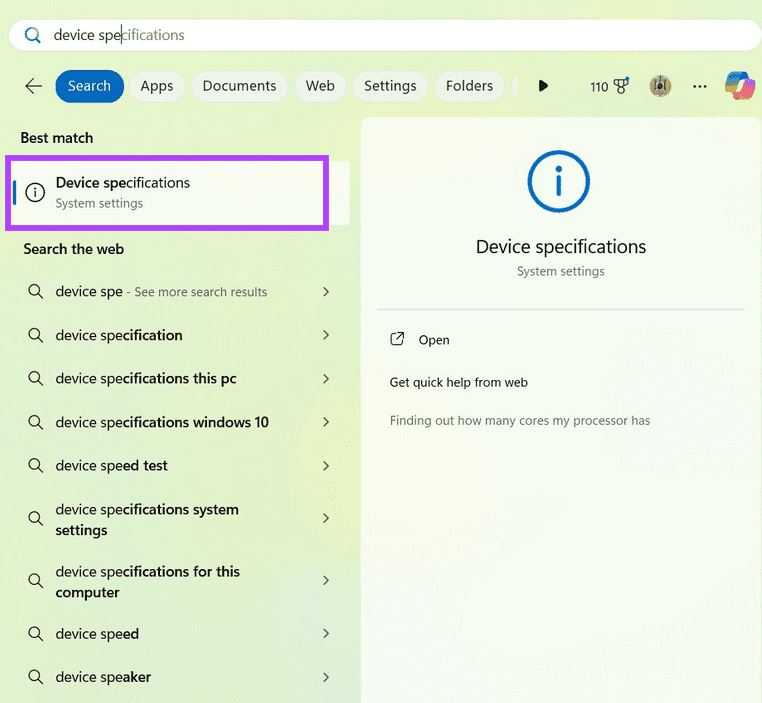Expand chevron for 'device specification' suggestion
Screen dimensions: 762x703
click(326, 335)
